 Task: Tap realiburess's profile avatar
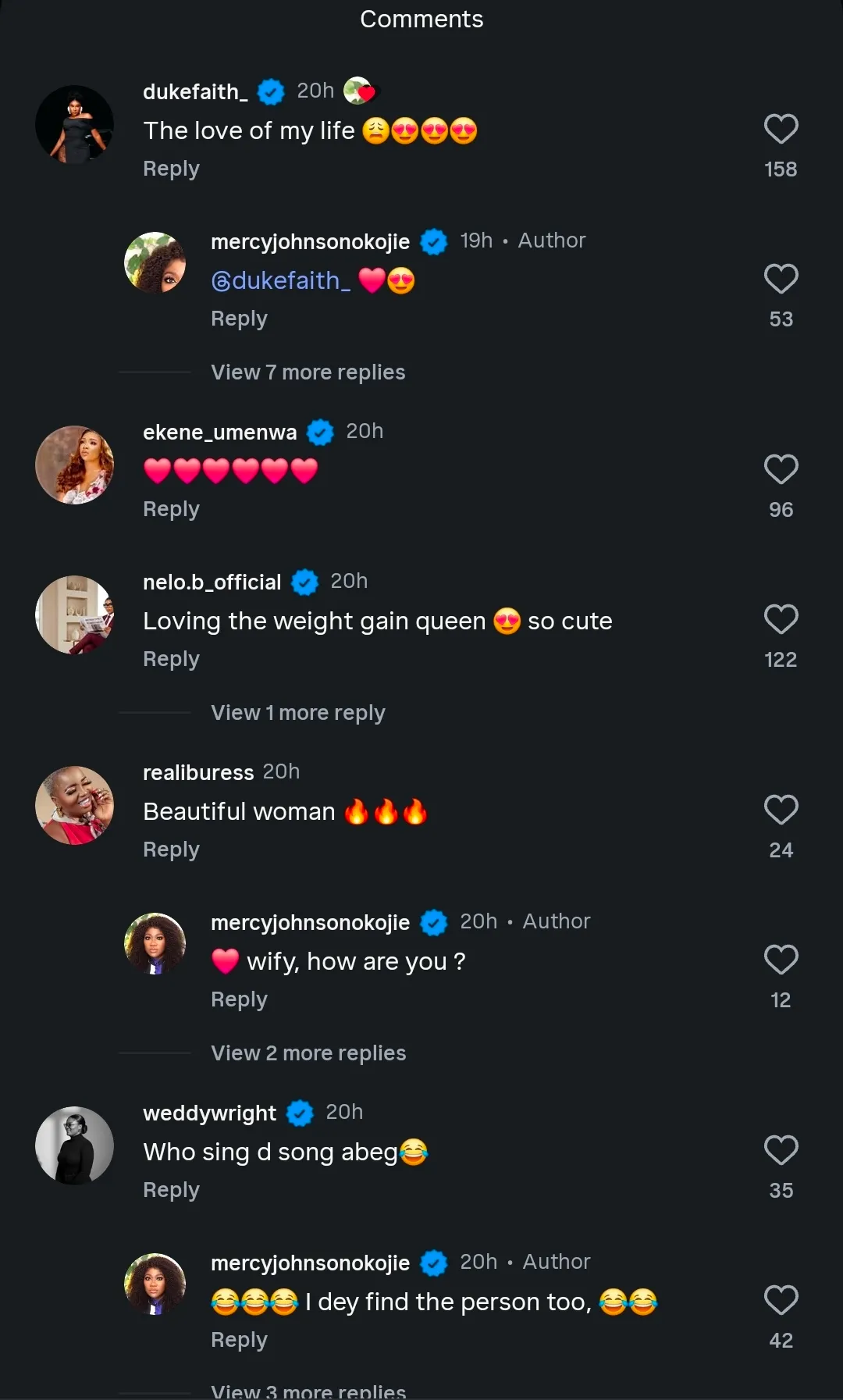point(75,805)
